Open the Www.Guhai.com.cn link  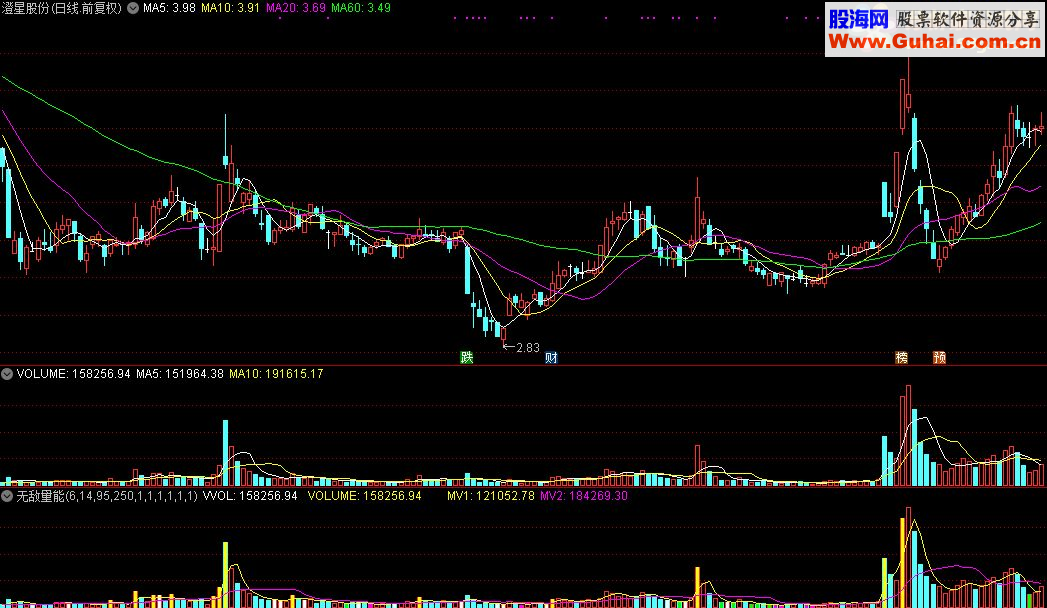click(935, 42)
